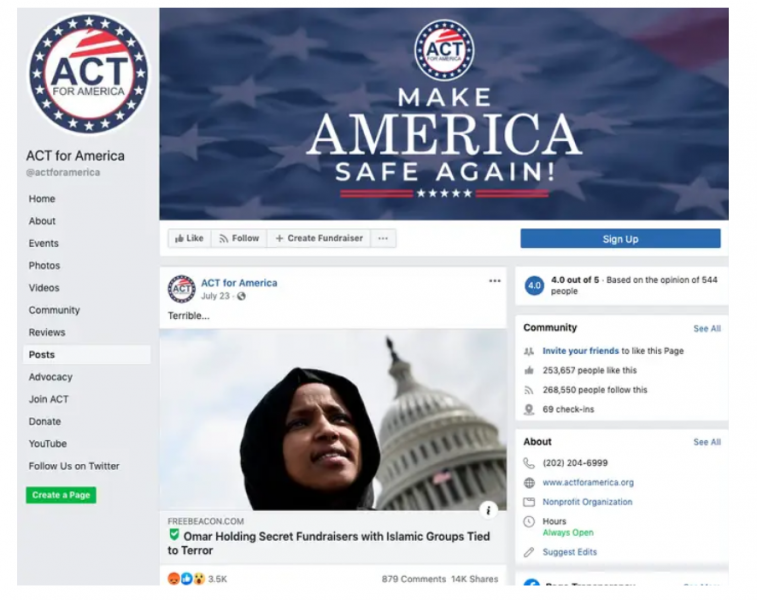Open the About section in sidebar
This screenshot has width=757, height=600.
(x=42, y=221)
